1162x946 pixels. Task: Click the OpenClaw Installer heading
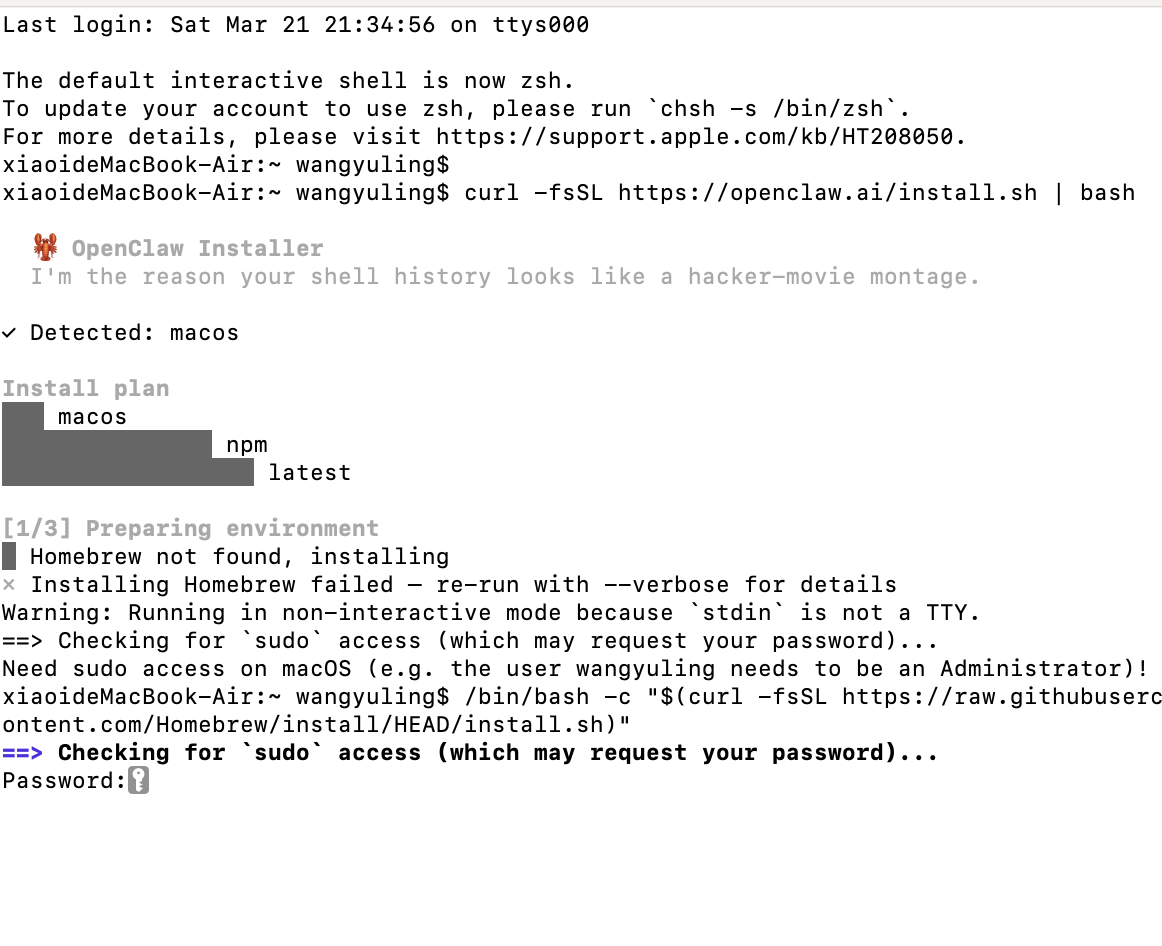[197, 249]
